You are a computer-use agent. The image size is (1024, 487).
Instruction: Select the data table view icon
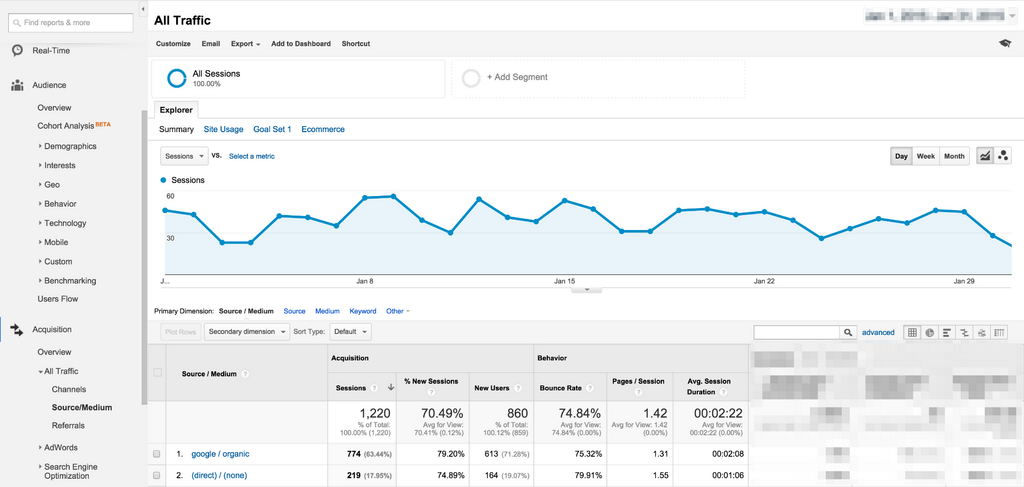912,332
